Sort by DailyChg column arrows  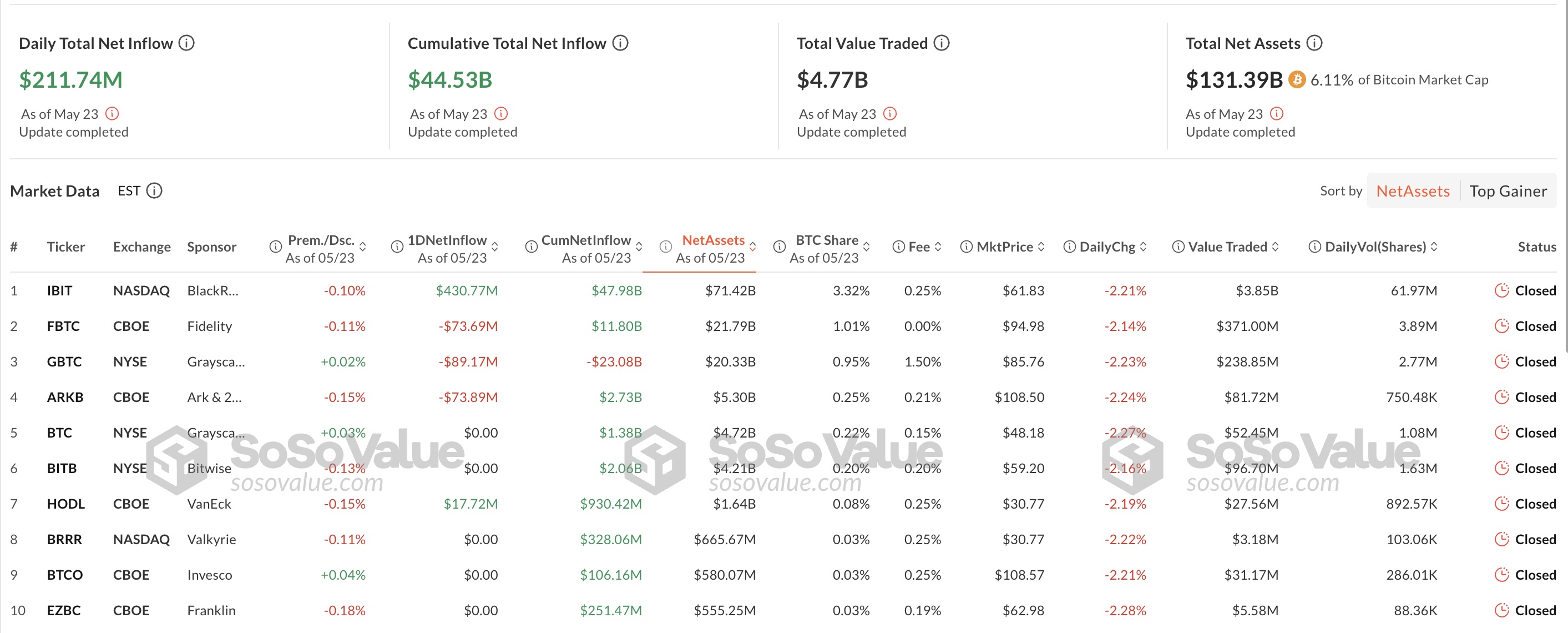pos(1143,247)
